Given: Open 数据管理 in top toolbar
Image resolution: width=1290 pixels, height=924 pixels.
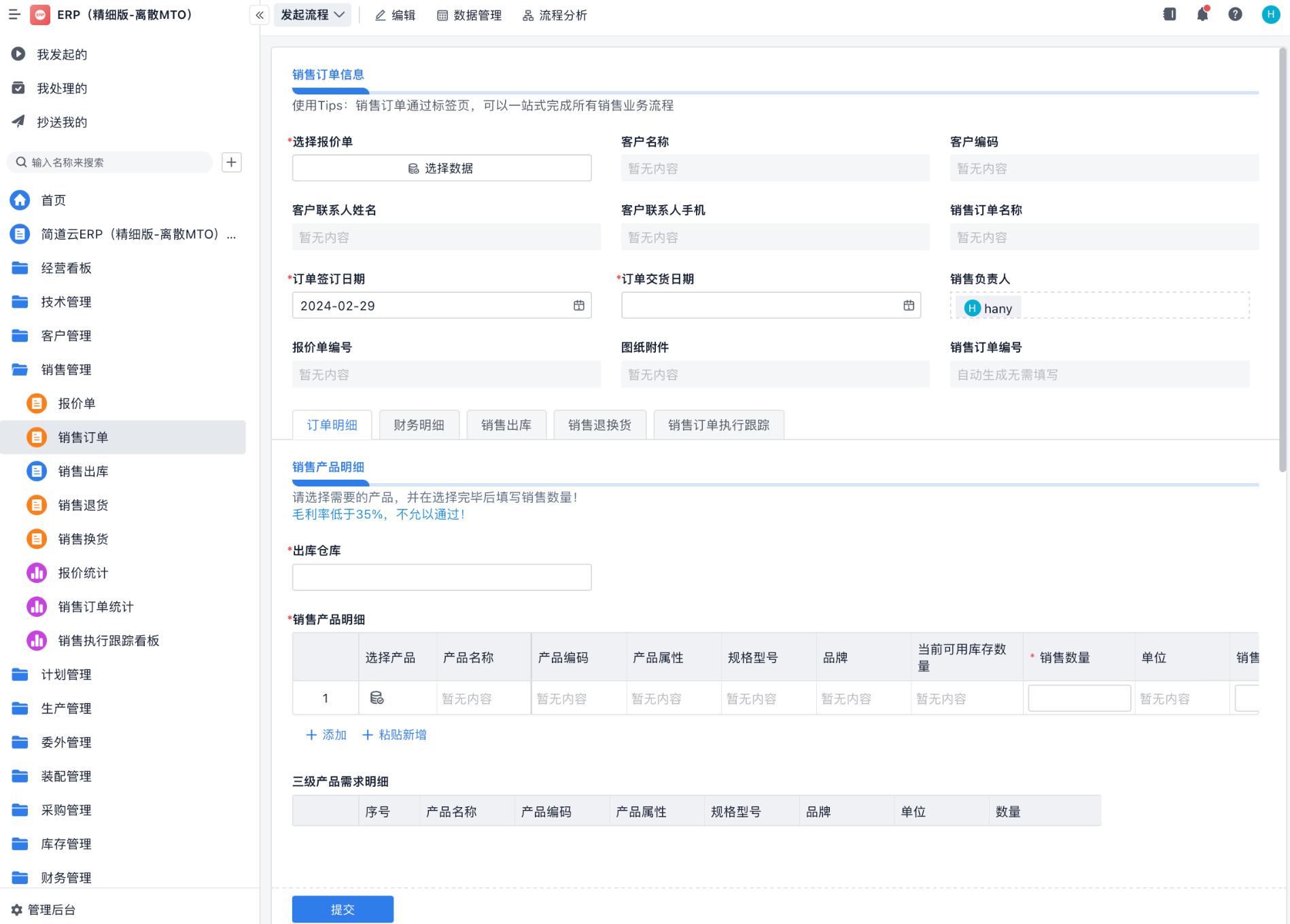Looking at the screenshot, I should point(469,15).
